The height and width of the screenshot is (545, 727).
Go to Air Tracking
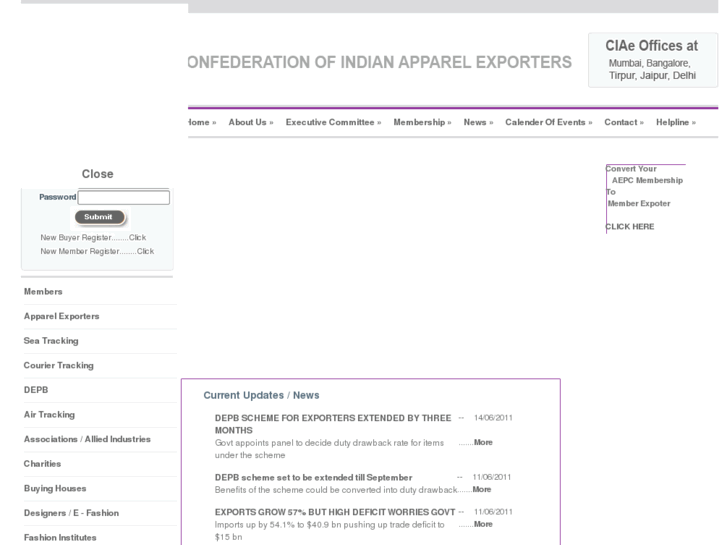[x=49, y=415]
